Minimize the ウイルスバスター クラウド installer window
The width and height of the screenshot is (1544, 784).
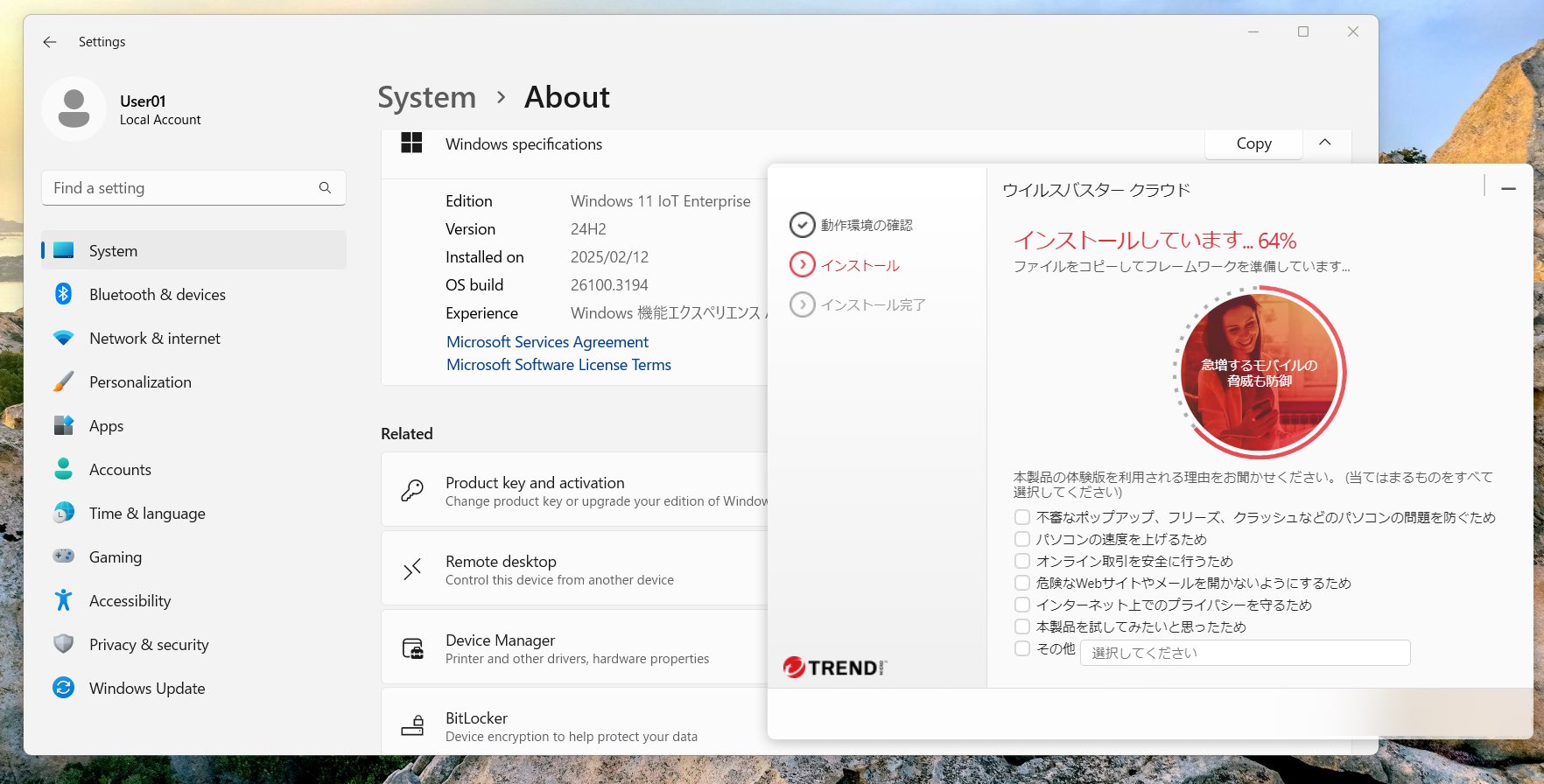(x=1508, y=189)
